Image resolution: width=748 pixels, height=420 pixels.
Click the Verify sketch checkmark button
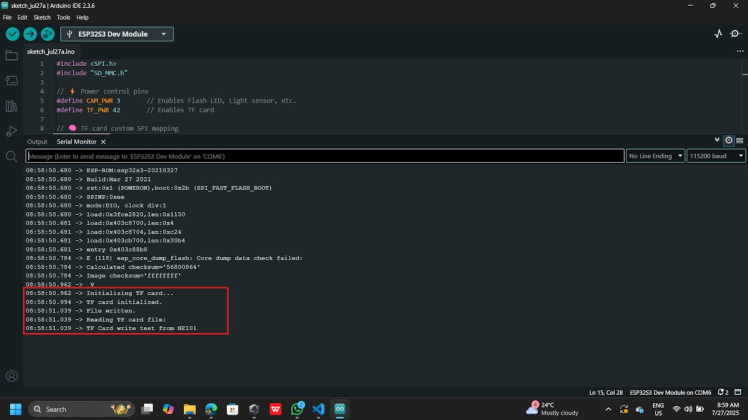pyautogui.click(x=12, y=34)
